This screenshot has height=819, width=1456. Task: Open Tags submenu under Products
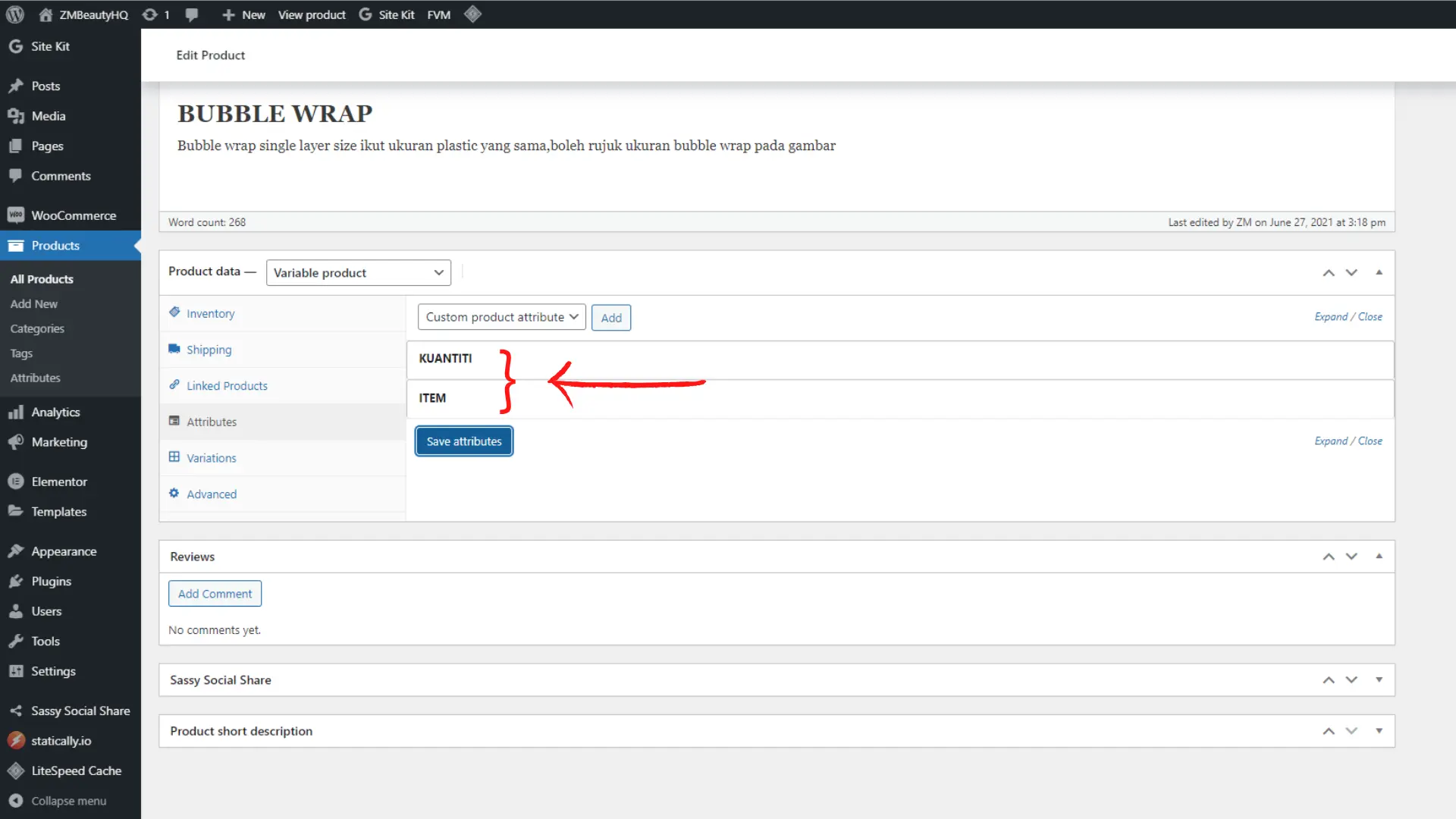tap(21, 353)
